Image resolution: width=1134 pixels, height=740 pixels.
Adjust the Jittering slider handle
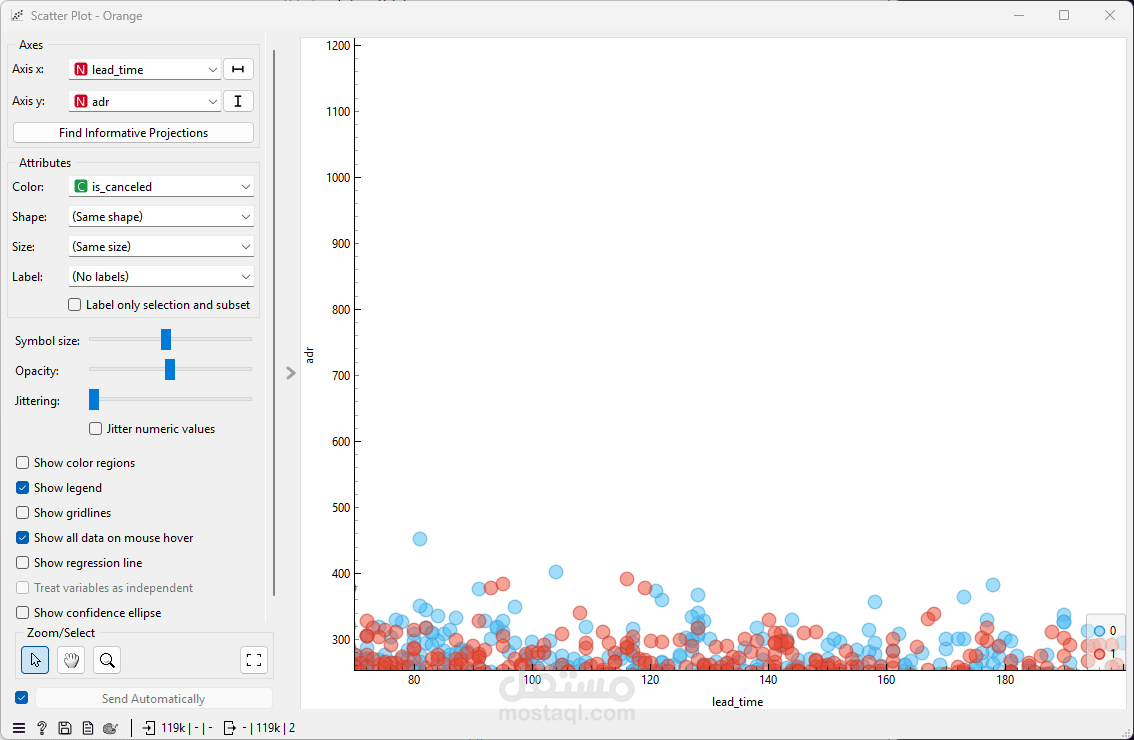point(94,399)
